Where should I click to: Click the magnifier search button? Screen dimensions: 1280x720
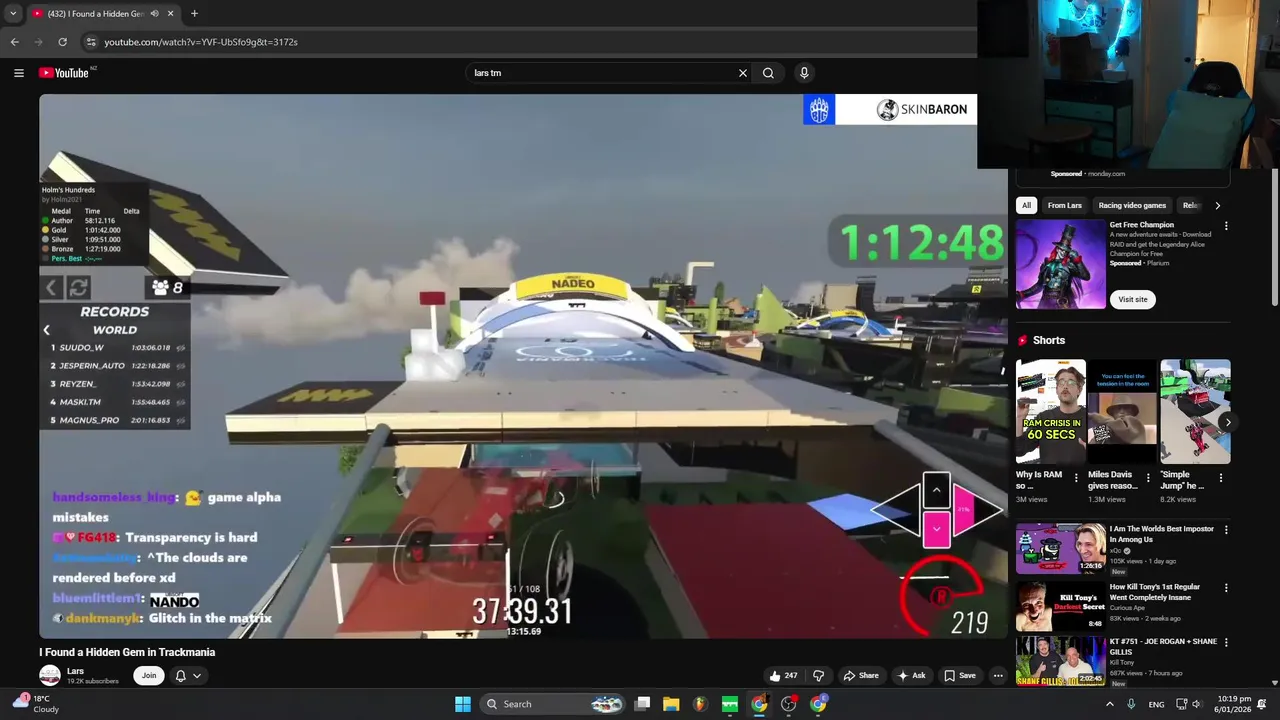(768, 73)
